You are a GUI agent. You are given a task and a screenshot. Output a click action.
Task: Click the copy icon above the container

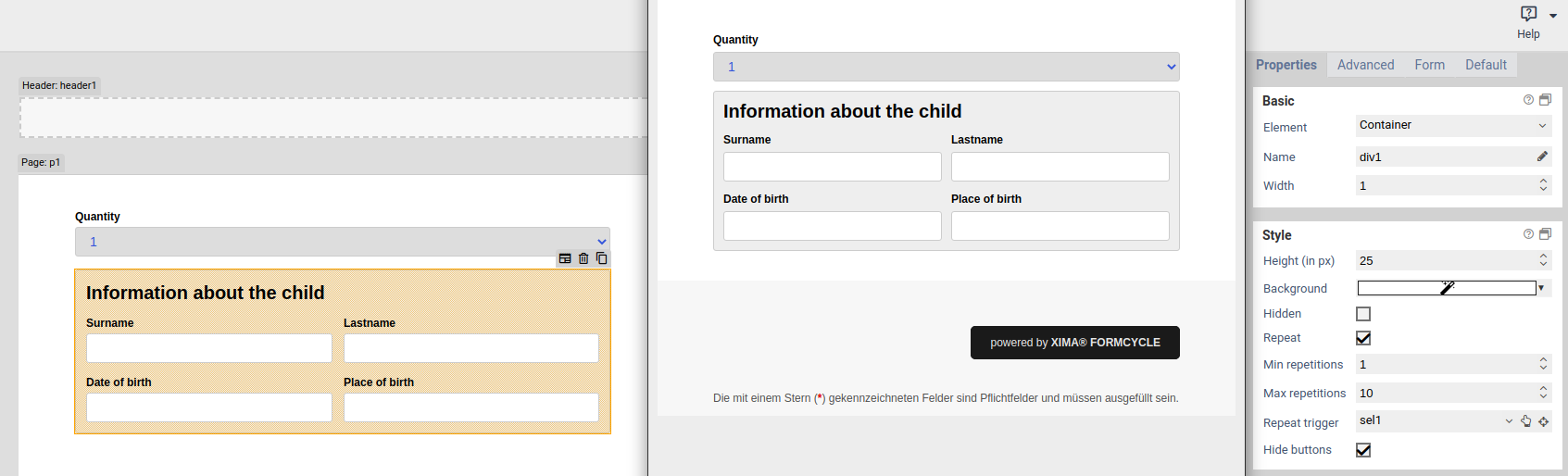[602, 258]
